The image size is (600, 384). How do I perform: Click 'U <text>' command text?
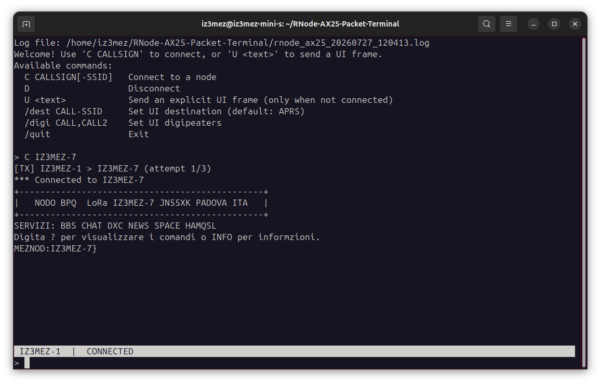point(45,100)
